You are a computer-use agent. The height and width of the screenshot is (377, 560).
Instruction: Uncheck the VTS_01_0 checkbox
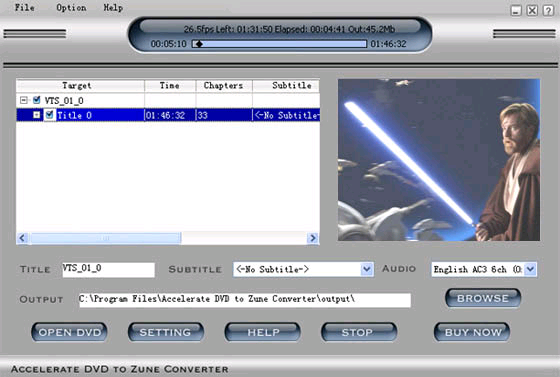point(36,100)
